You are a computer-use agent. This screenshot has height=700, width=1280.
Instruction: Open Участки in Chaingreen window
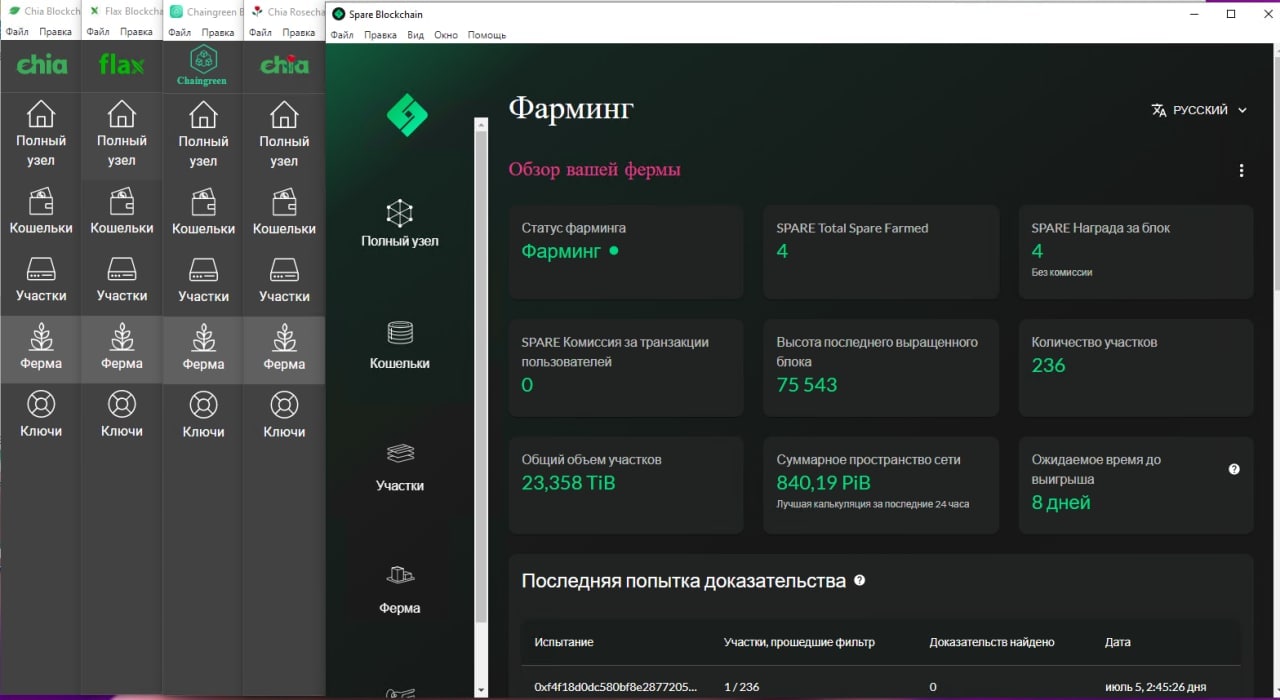pyautogui.click(x=203, y=280)
